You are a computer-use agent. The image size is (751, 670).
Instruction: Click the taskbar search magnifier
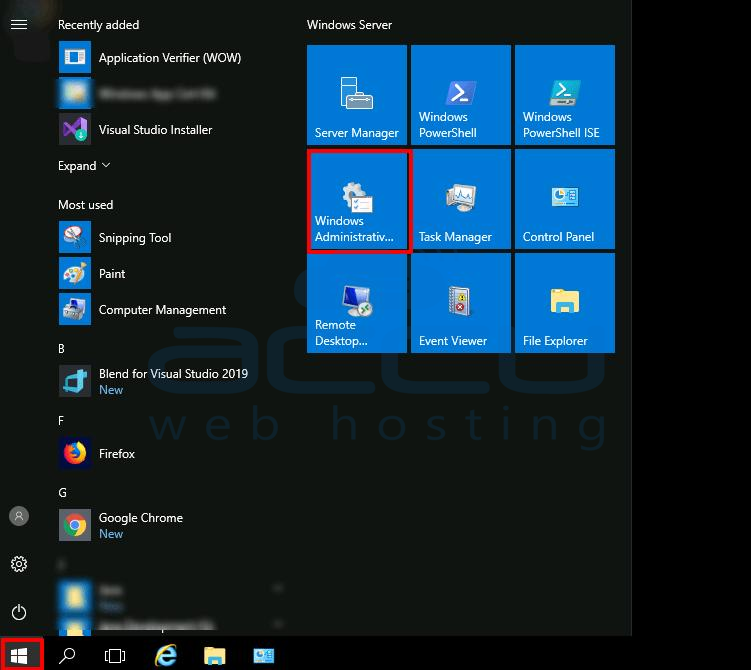tap(67, 655)
